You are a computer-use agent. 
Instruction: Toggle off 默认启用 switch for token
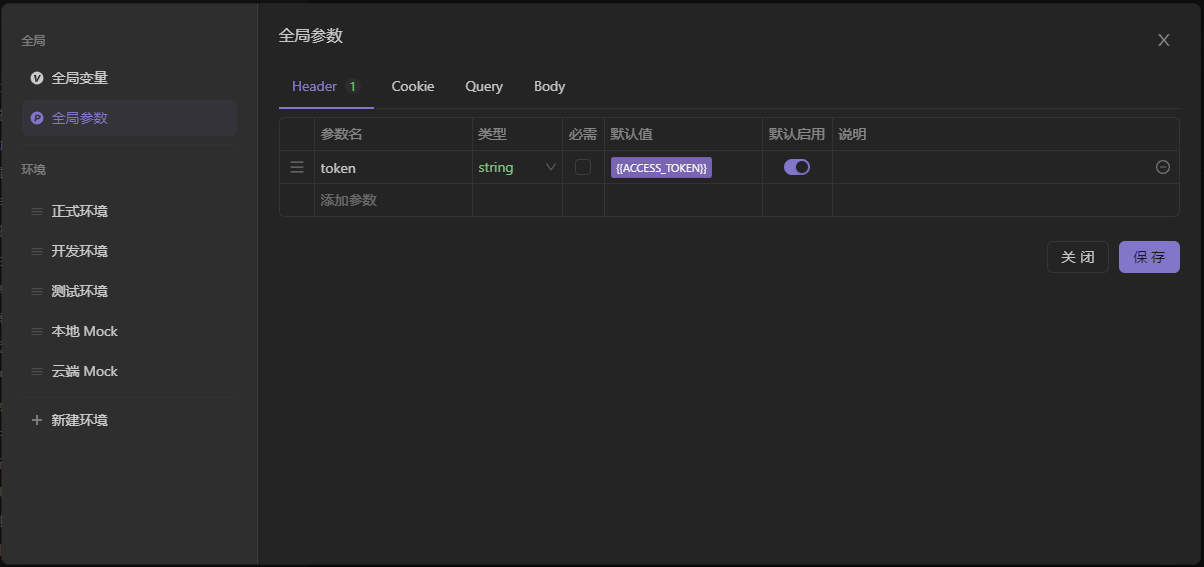click(x=797, y=168)
